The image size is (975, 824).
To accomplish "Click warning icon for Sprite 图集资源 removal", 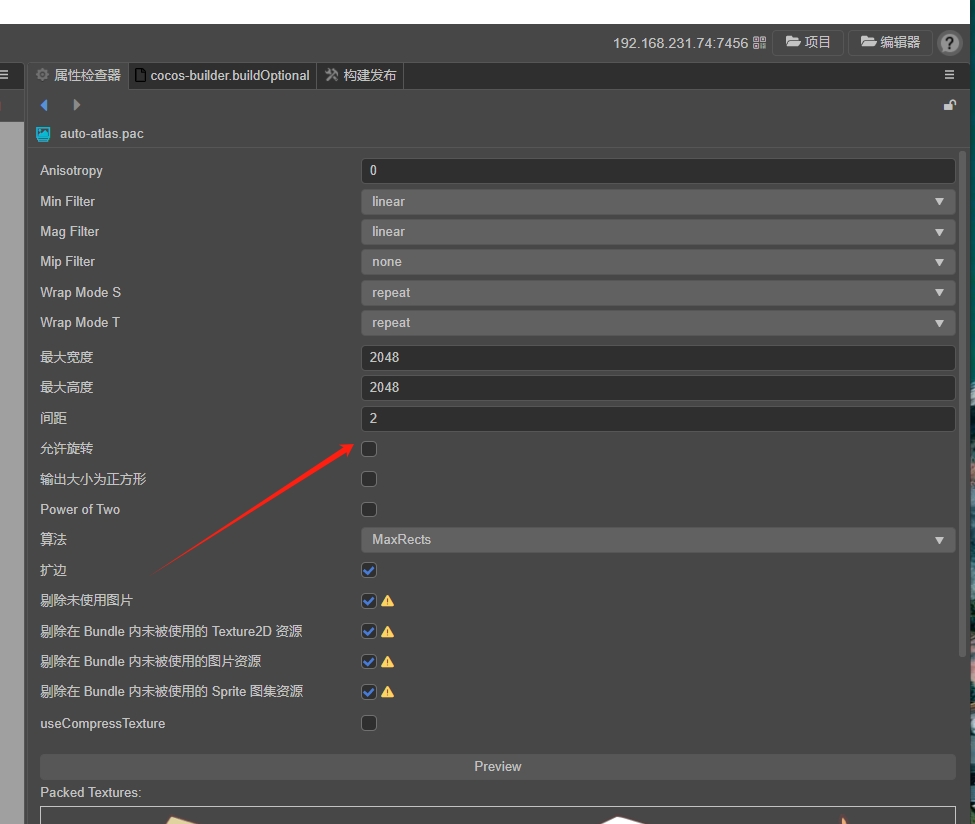I will point(387,692).
